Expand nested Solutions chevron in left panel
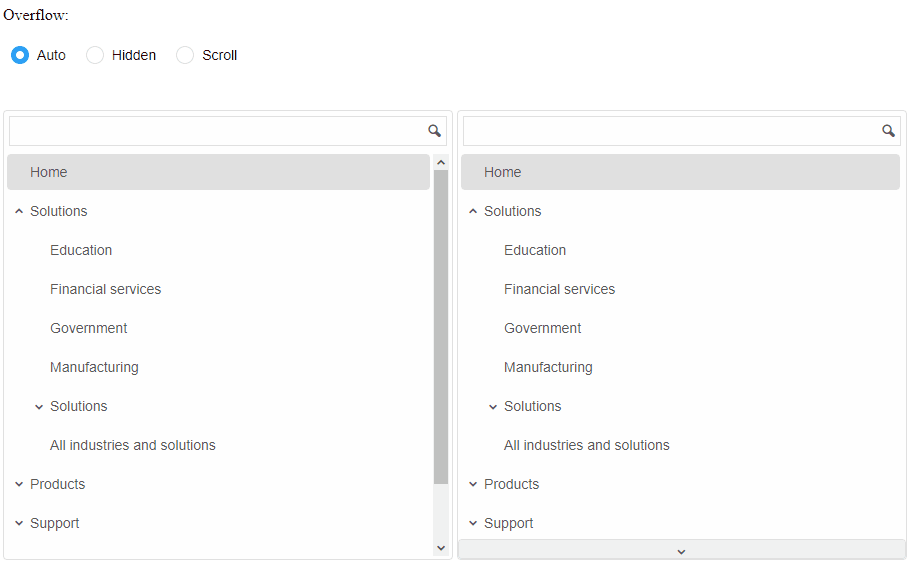 39,407
